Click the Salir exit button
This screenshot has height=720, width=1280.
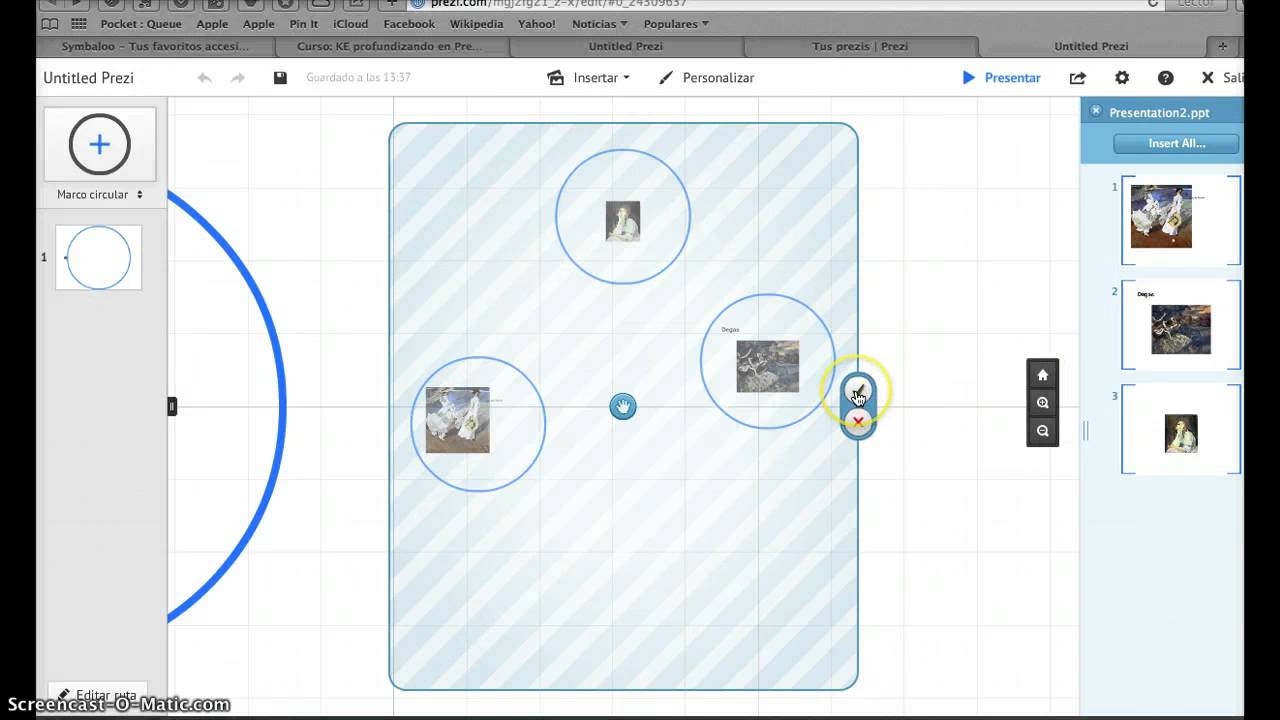click(x=1221, y=78)
